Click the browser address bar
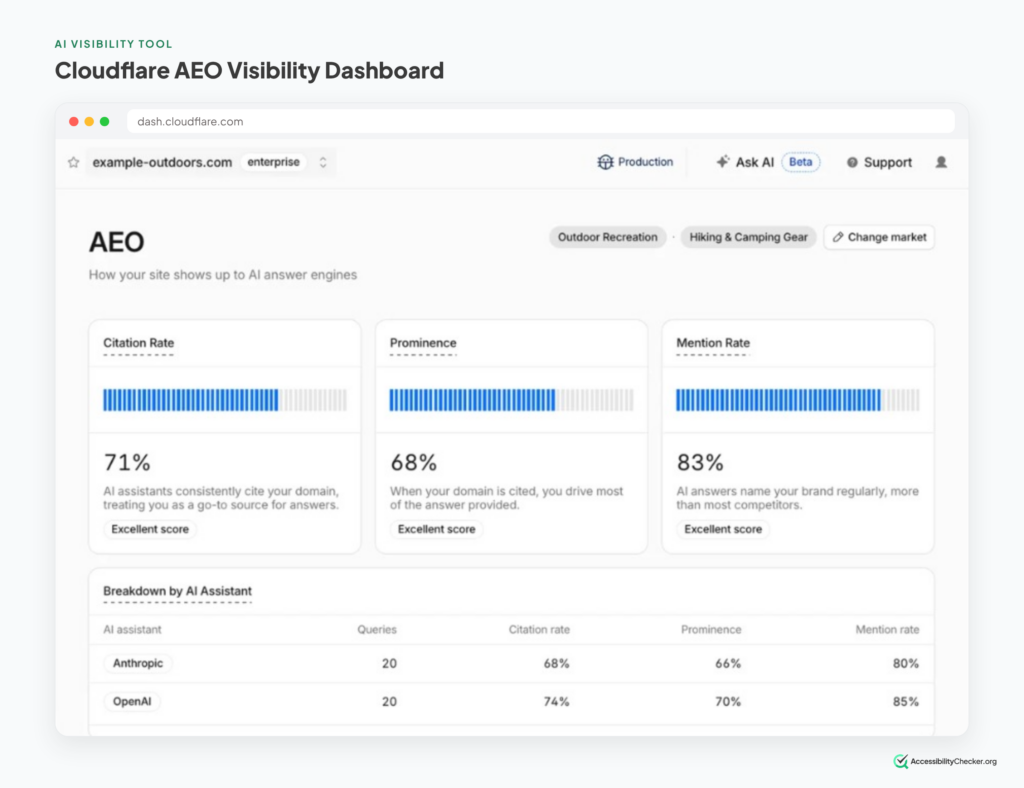Image resolution: width=1024 pixels, height=788 pixels. (541, 121)
